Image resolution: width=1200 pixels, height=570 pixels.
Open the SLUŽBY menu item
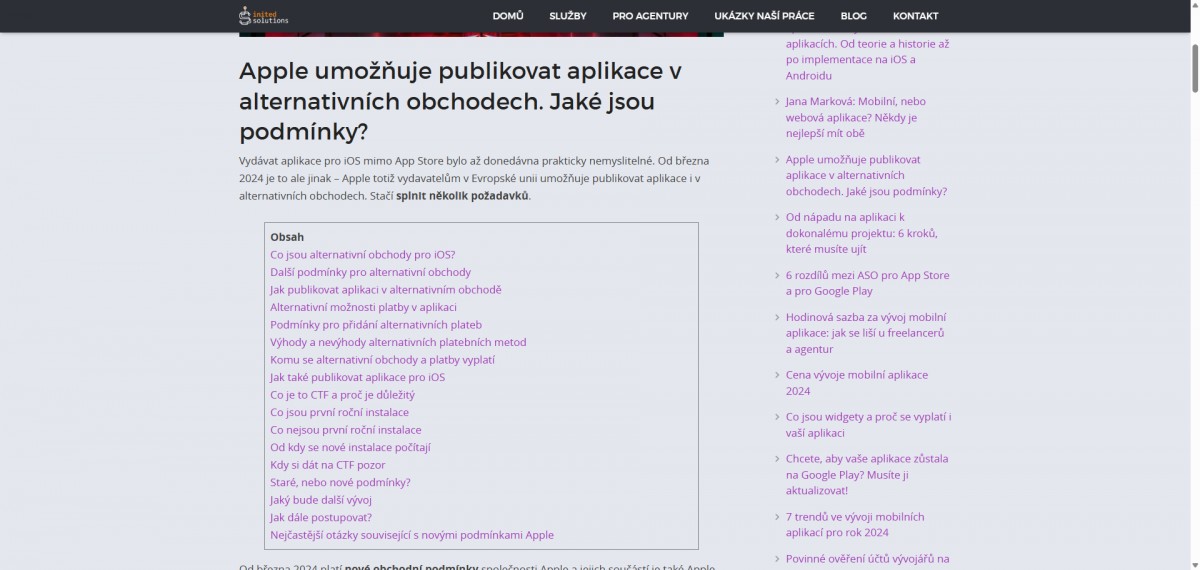point(568,16)
